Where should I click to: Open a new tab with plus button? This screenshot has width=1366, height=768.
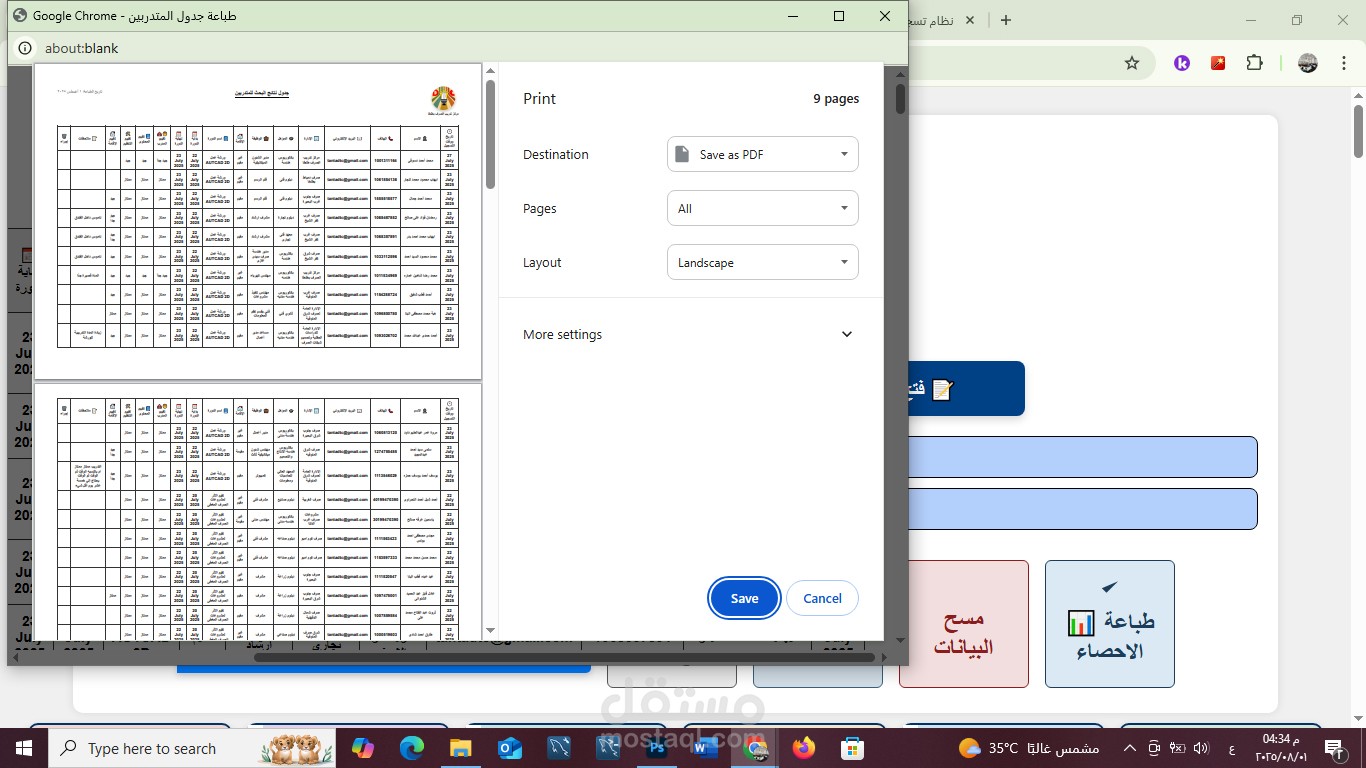coord(1006,20)
